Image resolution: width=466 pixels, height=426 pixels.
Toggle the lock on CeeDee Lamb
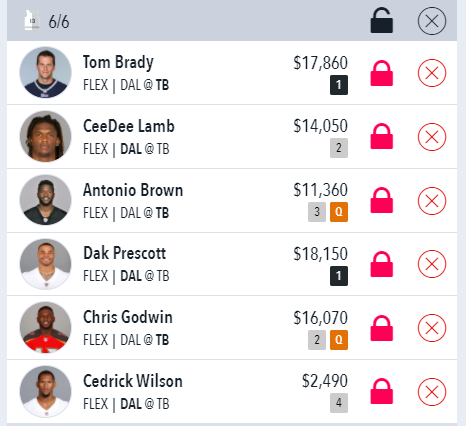click(x=382, y=136)
